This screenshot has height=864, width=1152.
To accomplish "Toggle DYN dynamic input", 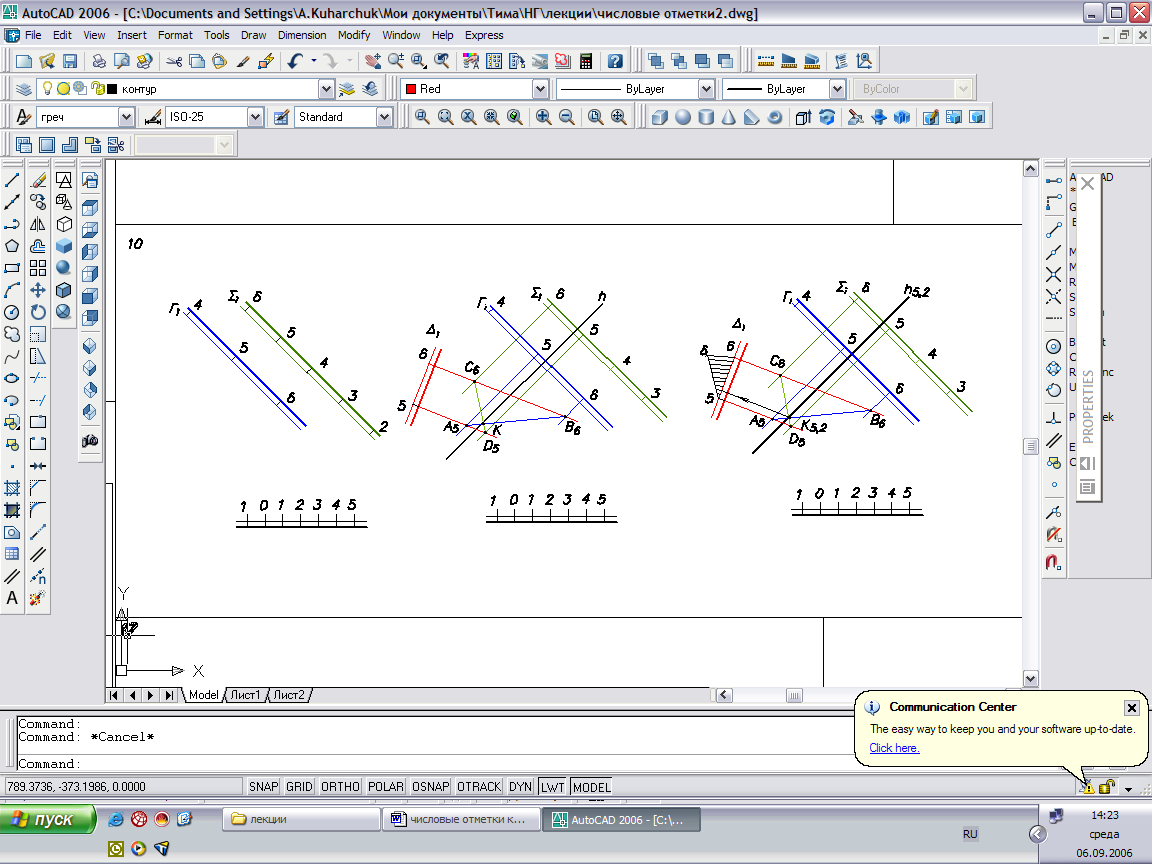I will point(520,787).
